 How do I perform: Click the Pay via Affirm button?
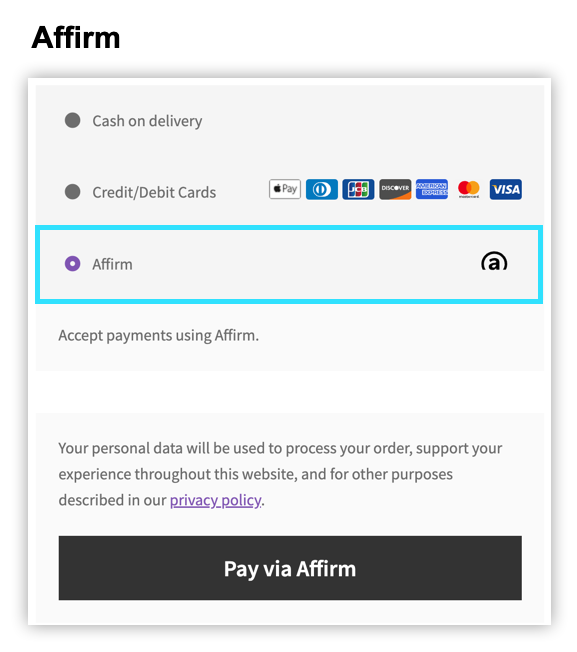click(290, 568)
